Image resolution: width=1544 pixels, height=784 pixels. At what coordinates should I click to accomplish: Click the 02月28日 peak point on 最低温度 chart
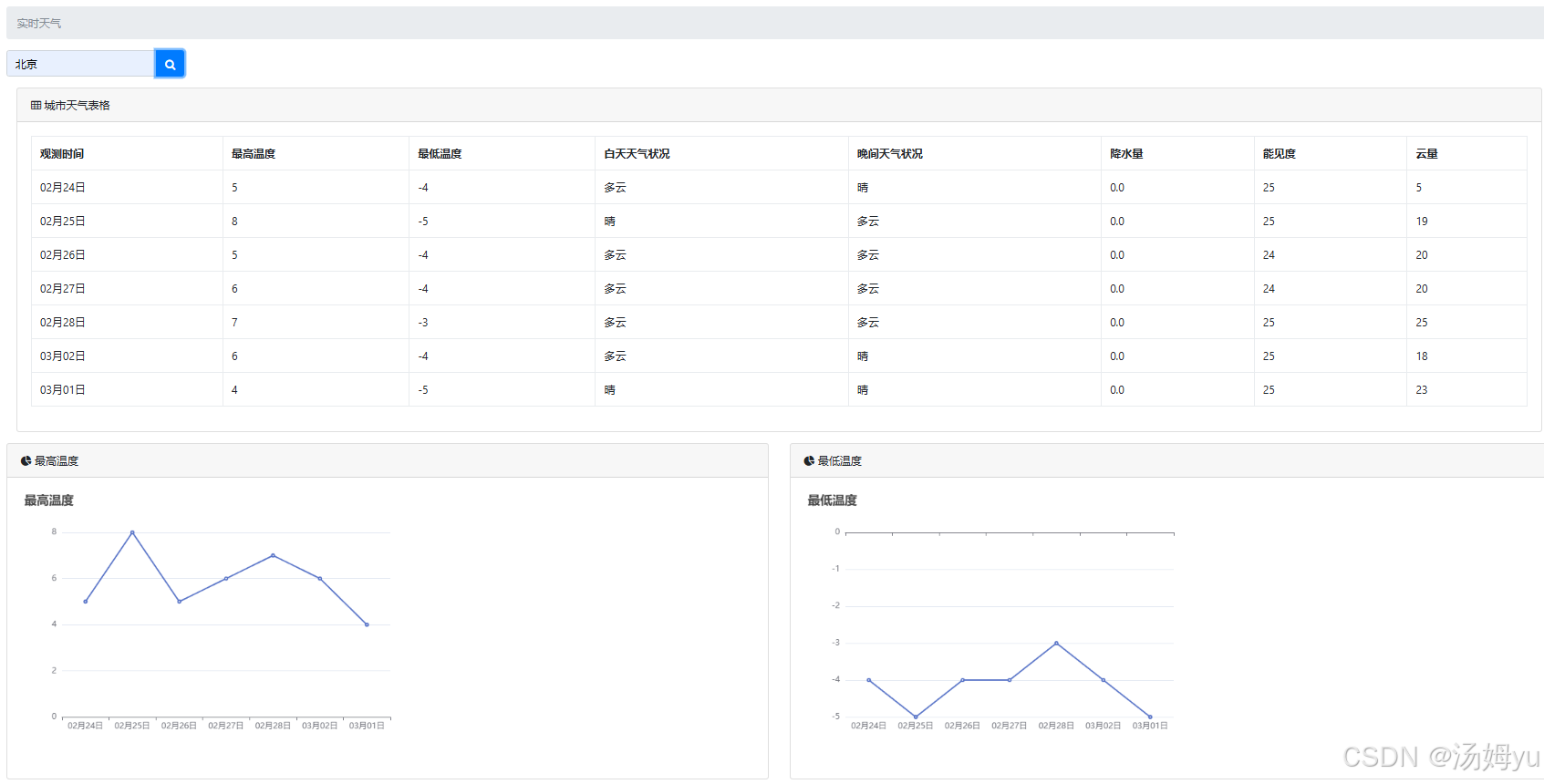[1056, 644]
